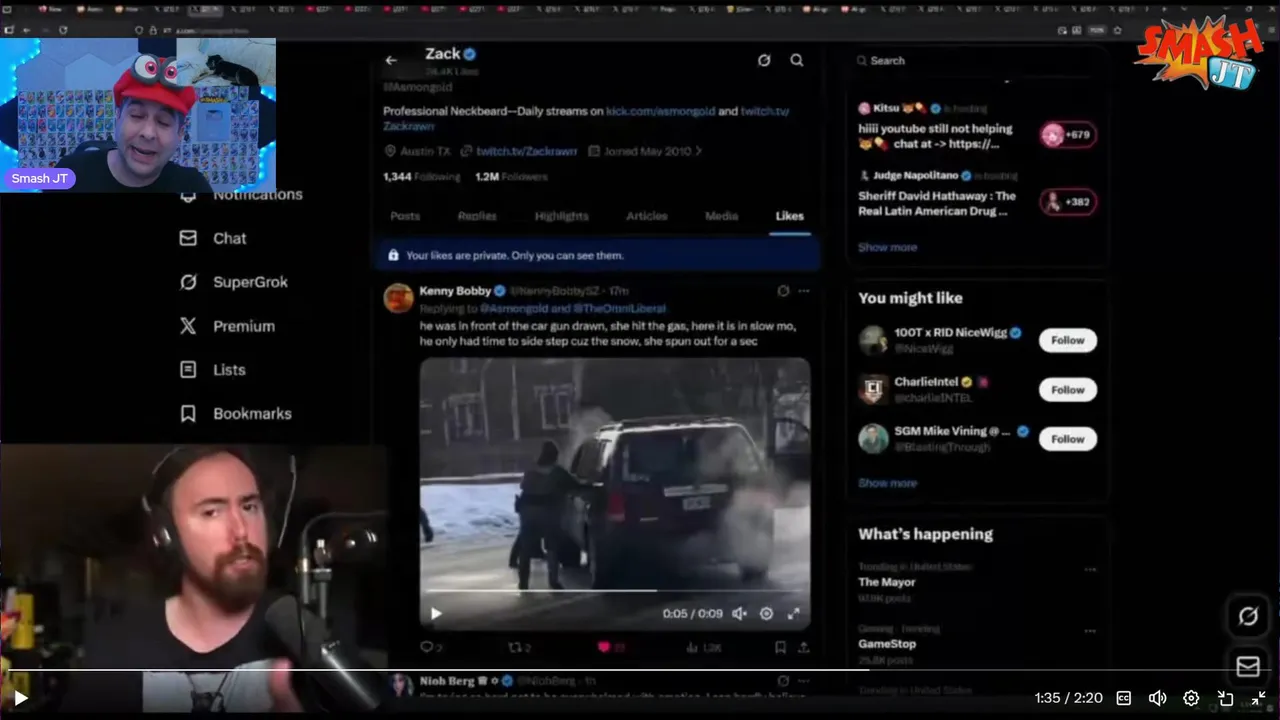Viewport: 1280px width, 720px height.
Task: Open embedded tweet video settings
Action: point(766,613)
